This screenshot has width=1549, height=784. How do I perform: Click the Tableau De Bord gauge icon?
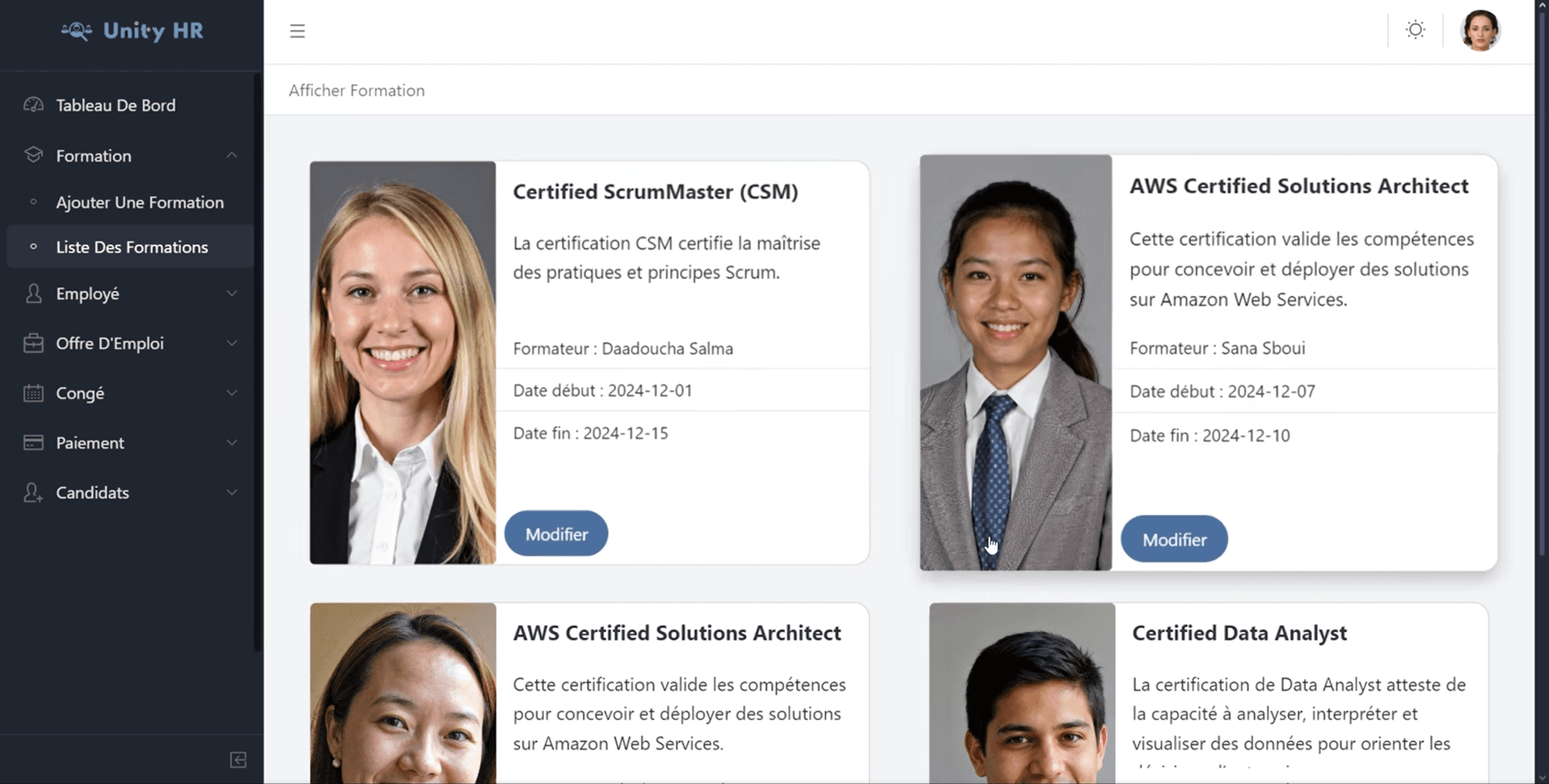coord(33,104)
